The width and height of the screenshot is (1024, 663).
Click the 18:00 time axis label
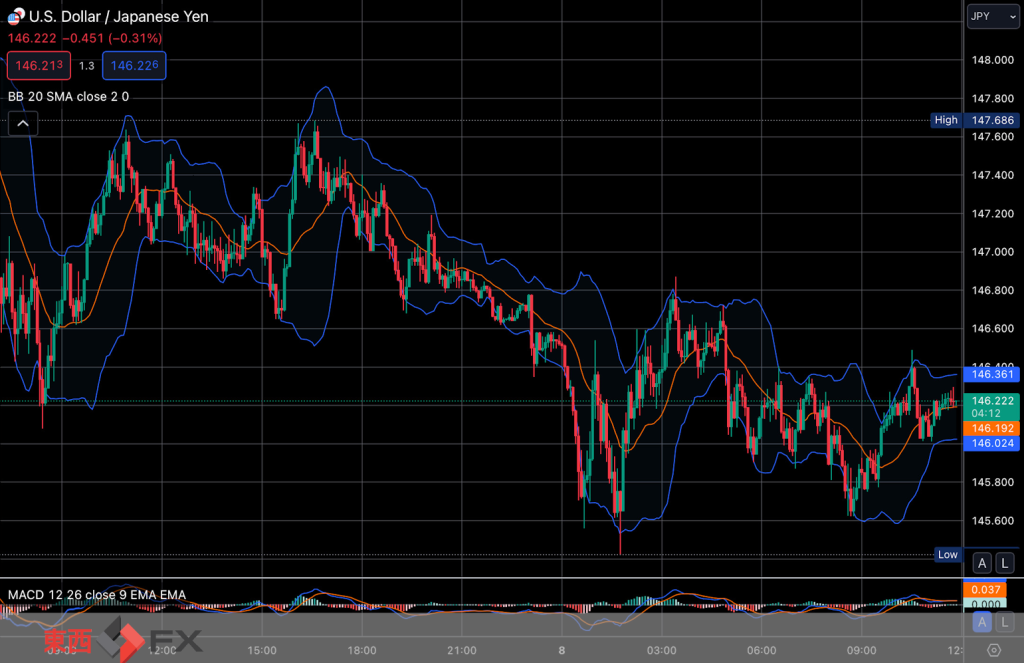click(362, 651)
